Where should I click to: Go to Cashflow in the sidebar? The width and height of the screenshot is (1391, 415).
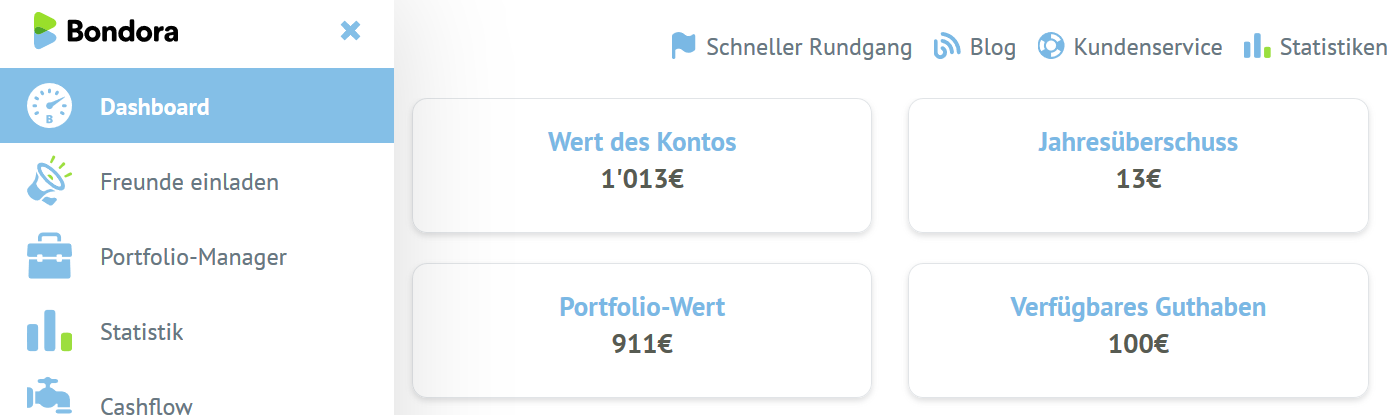click(x=146, y=405)
